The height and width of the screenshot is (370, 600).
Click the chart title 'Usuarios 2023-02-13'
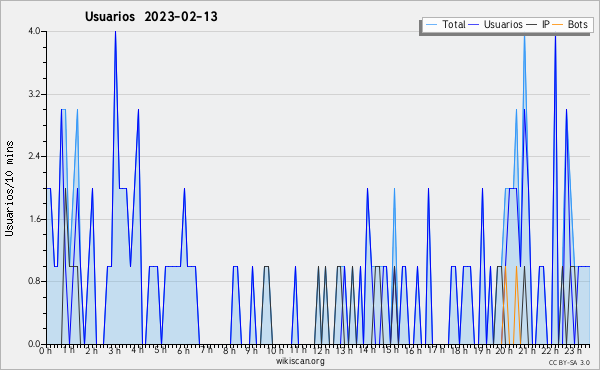tap(151, 16)
